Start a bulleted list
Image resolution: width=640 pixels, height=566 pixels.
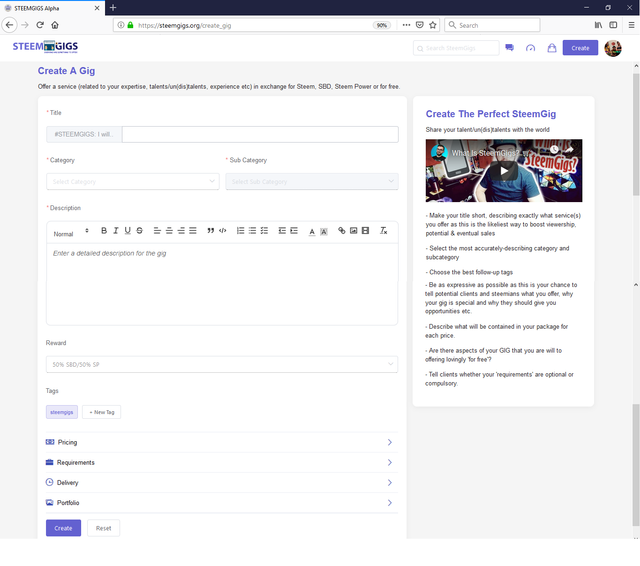(252, 231)
